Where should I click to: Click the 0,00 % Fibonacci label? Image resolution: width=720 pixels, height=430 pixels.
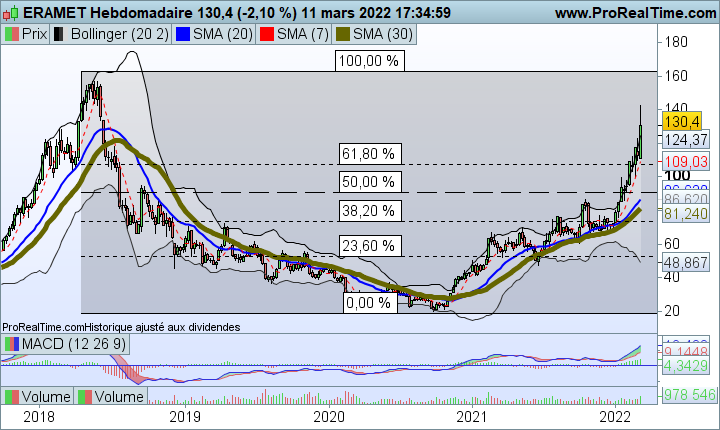tap(369, 303)
